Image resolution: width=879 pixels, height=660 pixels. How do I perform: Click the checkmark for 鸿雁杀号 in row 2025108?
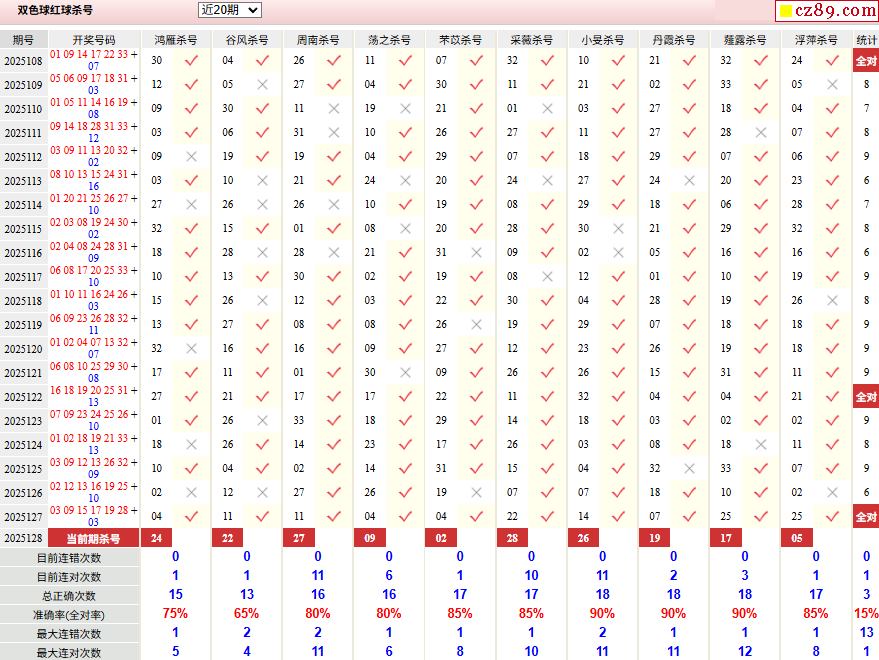coord(191,60)
